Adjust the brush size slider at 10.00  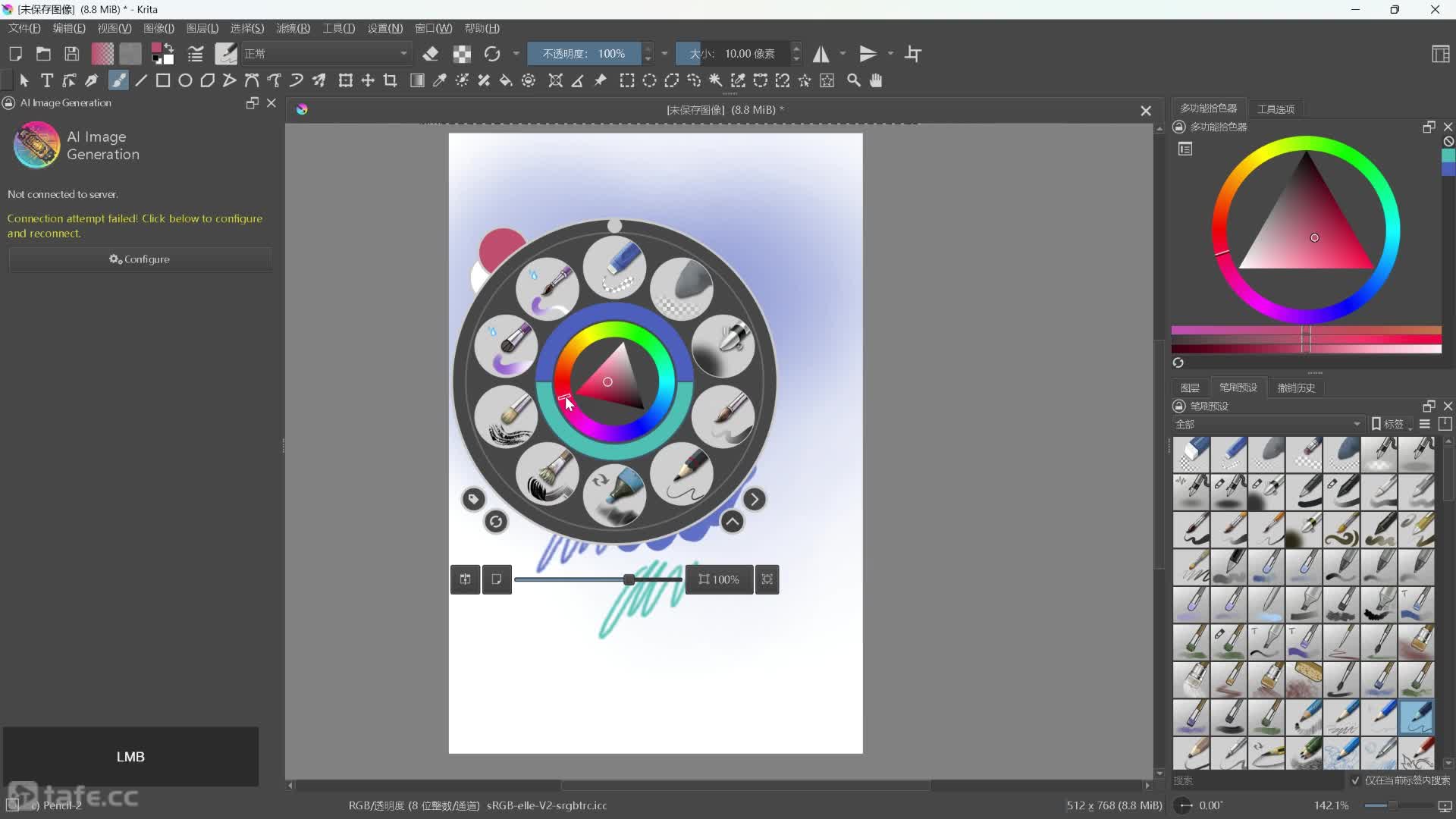click(x=733, y=54)
